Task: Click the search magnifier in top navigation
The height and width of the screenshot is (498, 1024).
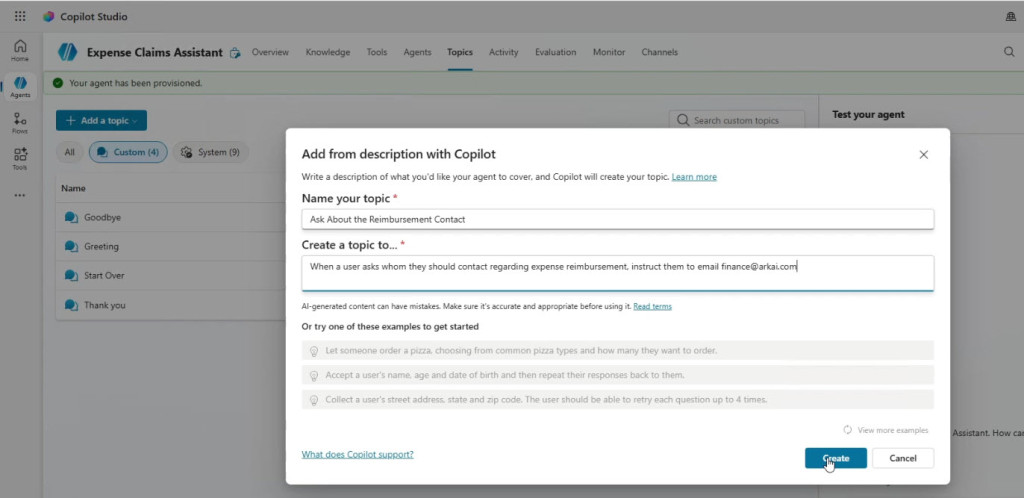Action: (1009, 52)
